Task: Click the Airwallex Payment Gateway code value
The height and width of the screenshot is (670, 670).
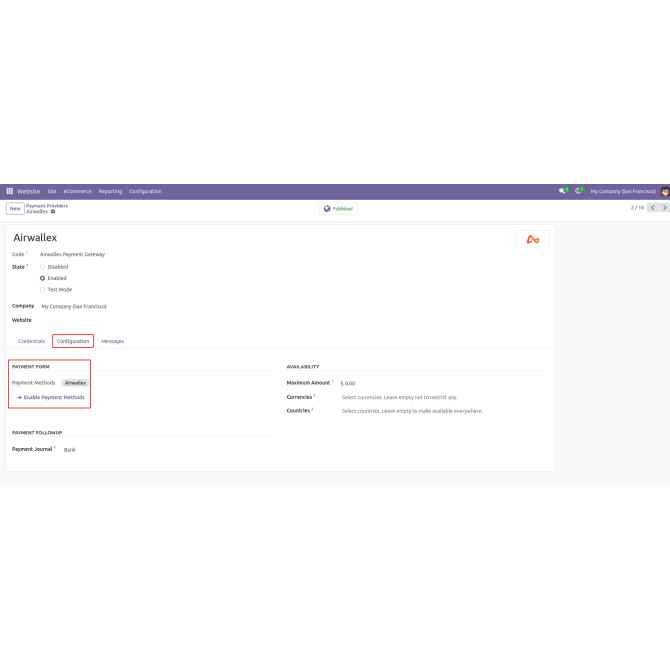Action: point(72,254)
